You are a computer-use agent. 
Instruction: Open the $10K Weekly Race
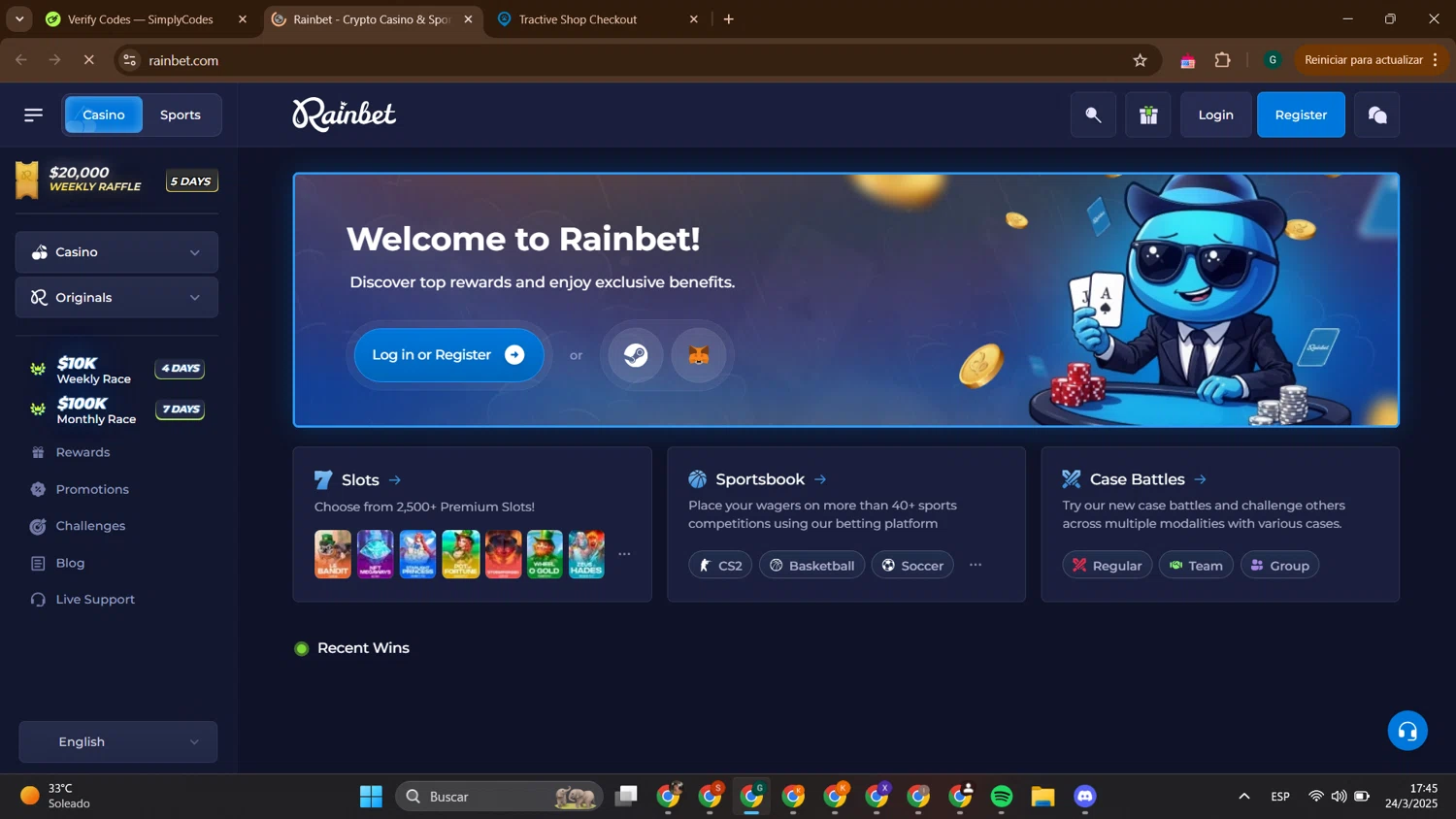[x=116, y=370]
